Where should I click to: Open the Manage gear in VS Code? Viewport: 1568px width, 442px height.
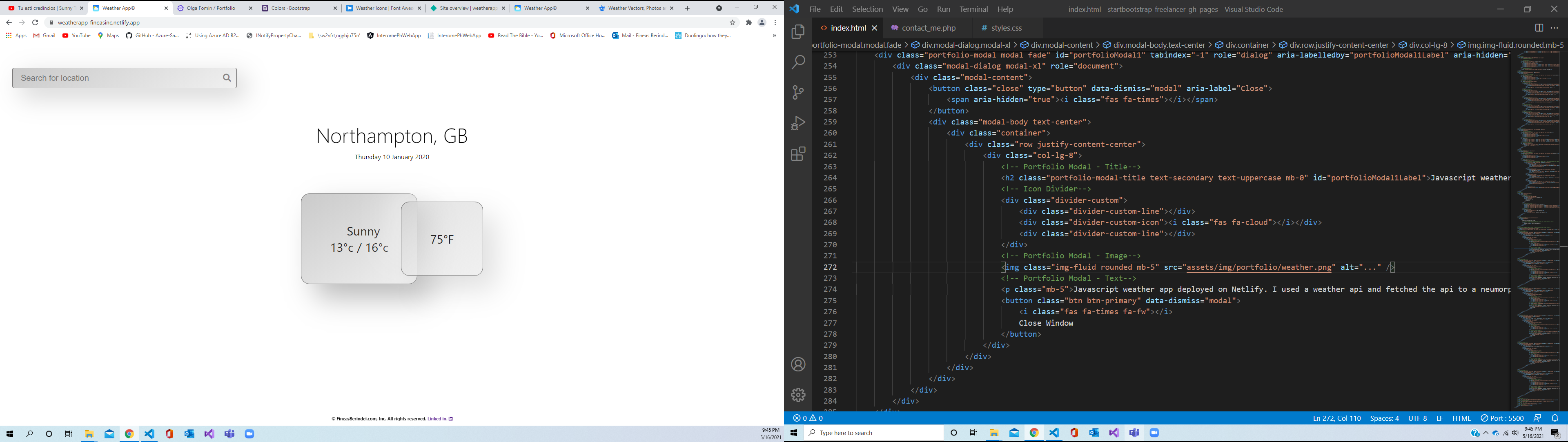(x=798, y=395)
